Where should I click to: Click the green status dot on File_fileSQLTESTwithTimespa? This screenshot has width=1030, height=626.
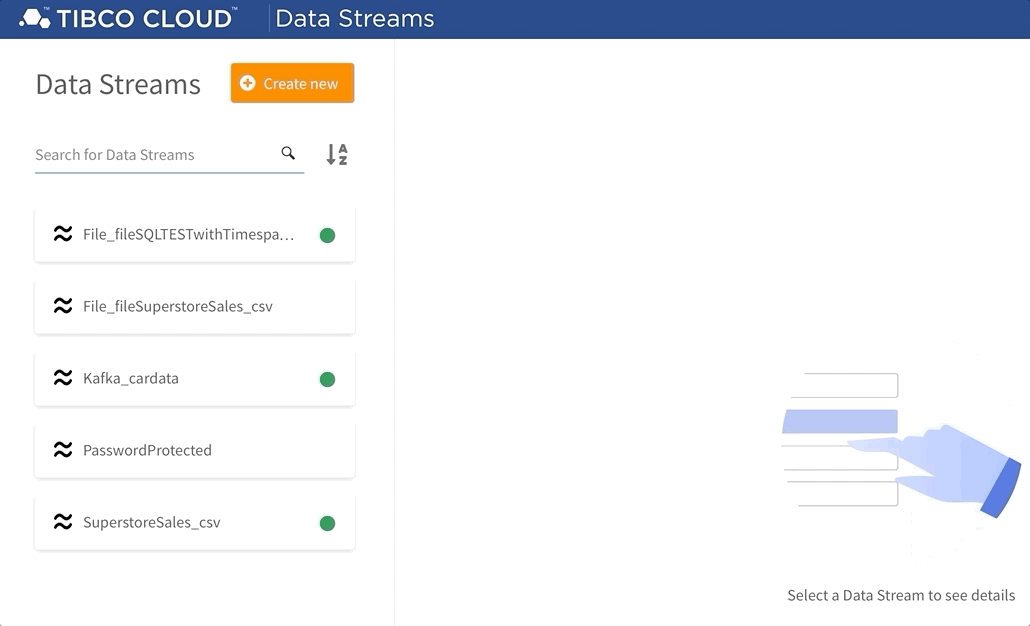[x=327, y=236]
